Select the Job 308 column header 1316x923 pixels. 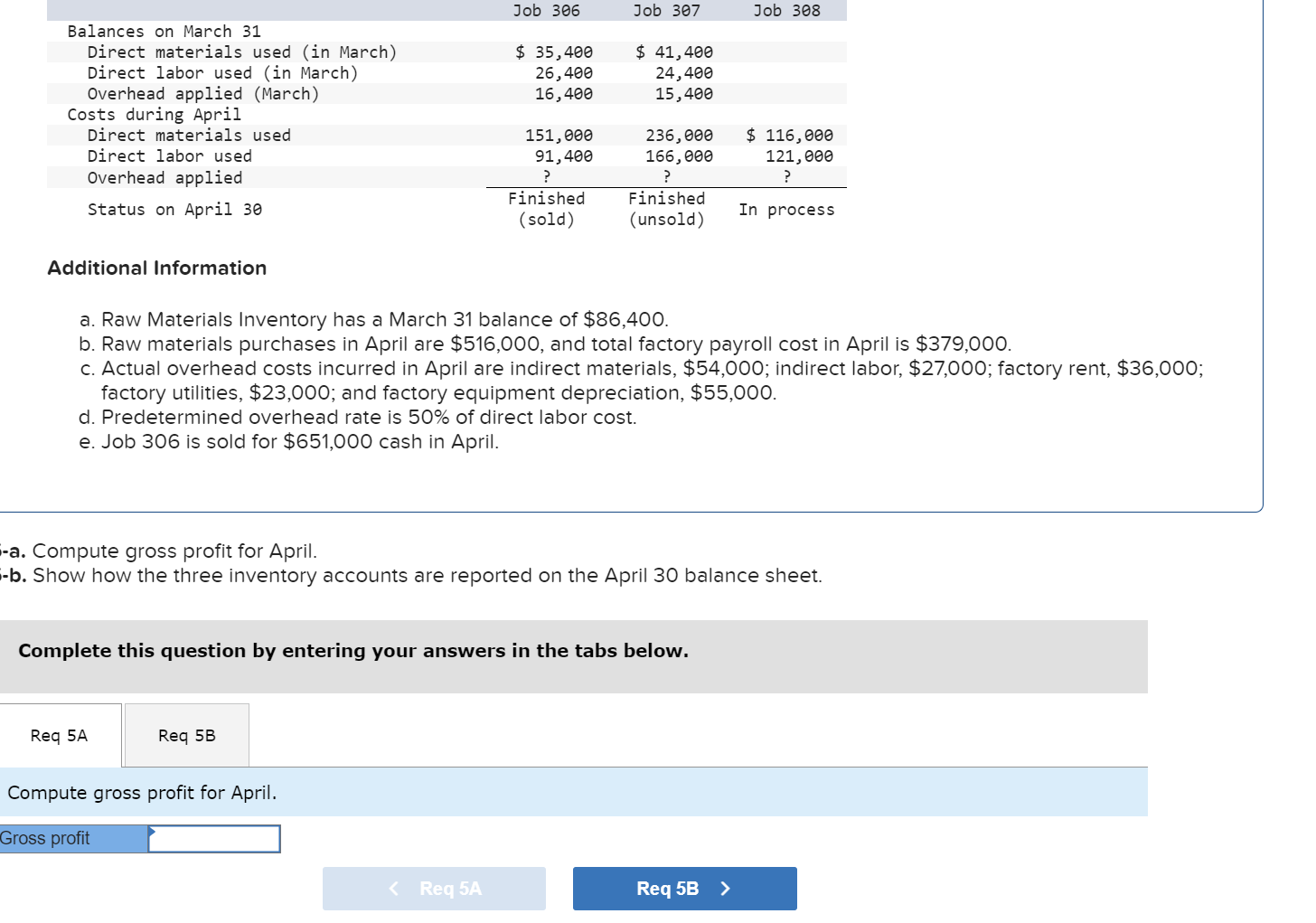click(787, 10)
